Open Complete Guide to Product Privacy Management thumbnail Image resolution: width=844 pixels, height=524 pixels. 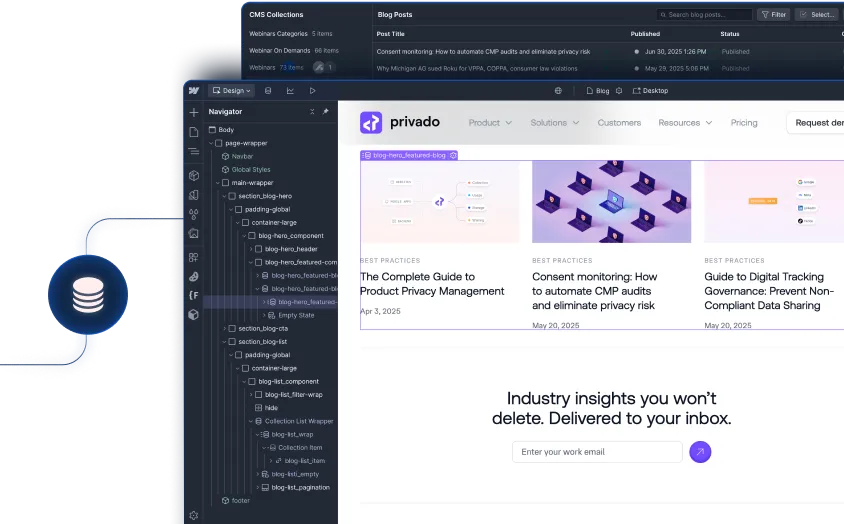pyautogui.click(x=440, y=201)
